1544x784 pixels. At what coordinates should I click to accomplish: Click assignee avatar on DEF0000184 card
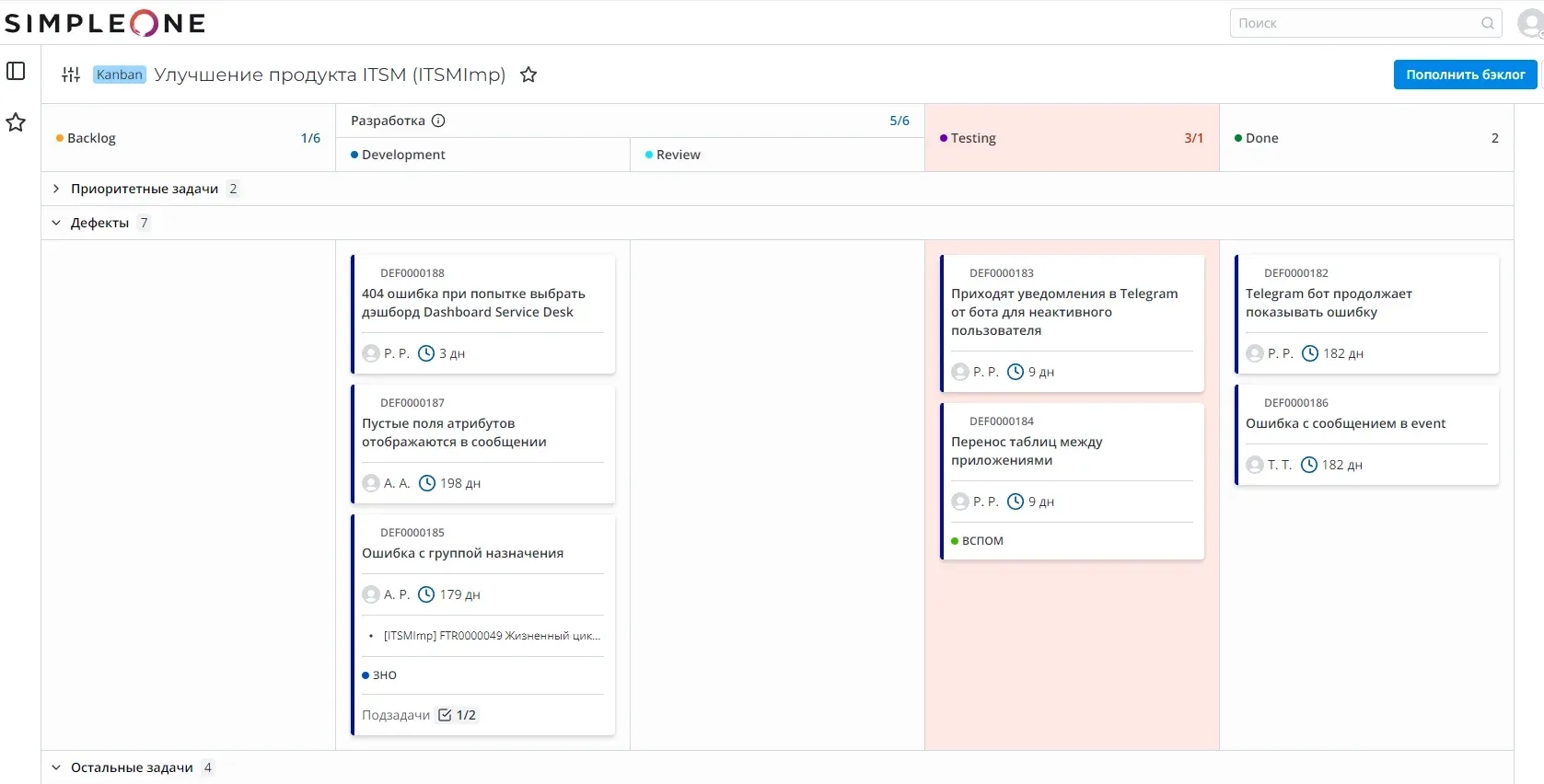click(x=960, y=502)
